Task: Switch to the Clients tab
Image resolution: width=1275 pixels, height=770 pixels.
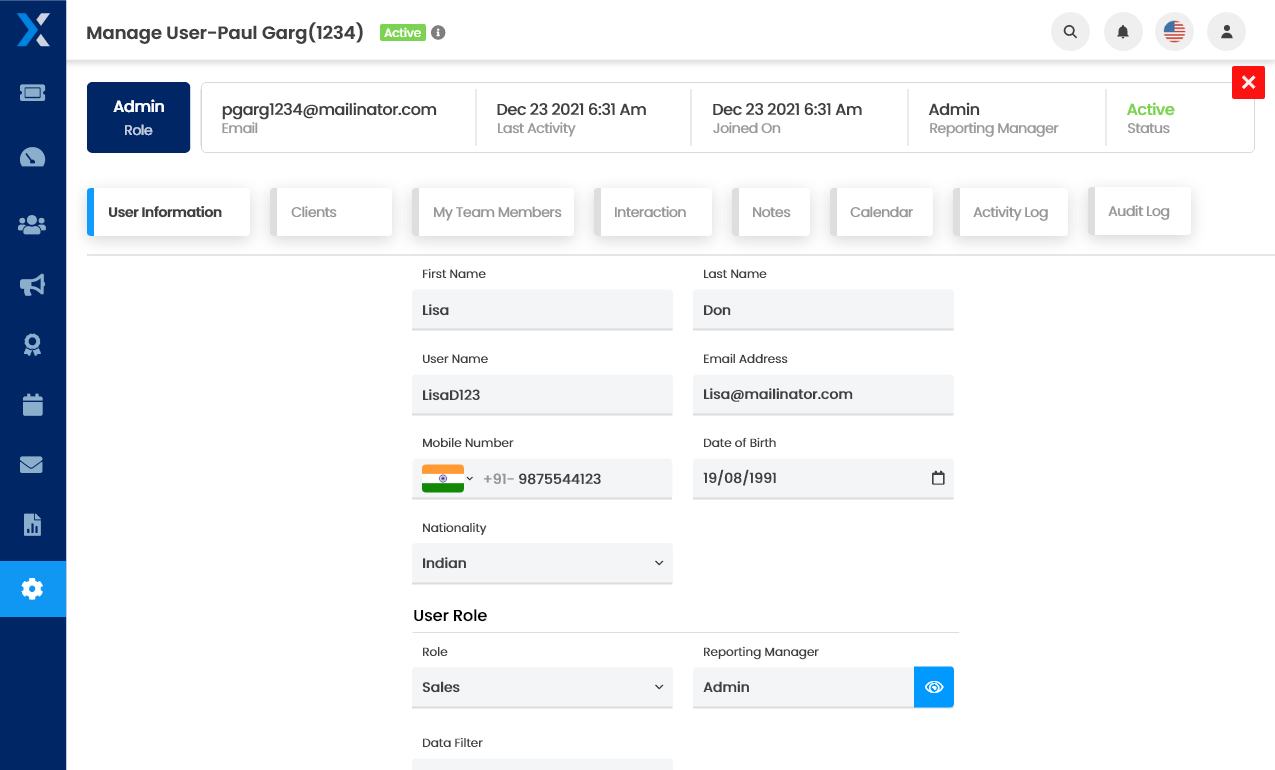Action: pyautogui.click(x=331, y=212)
